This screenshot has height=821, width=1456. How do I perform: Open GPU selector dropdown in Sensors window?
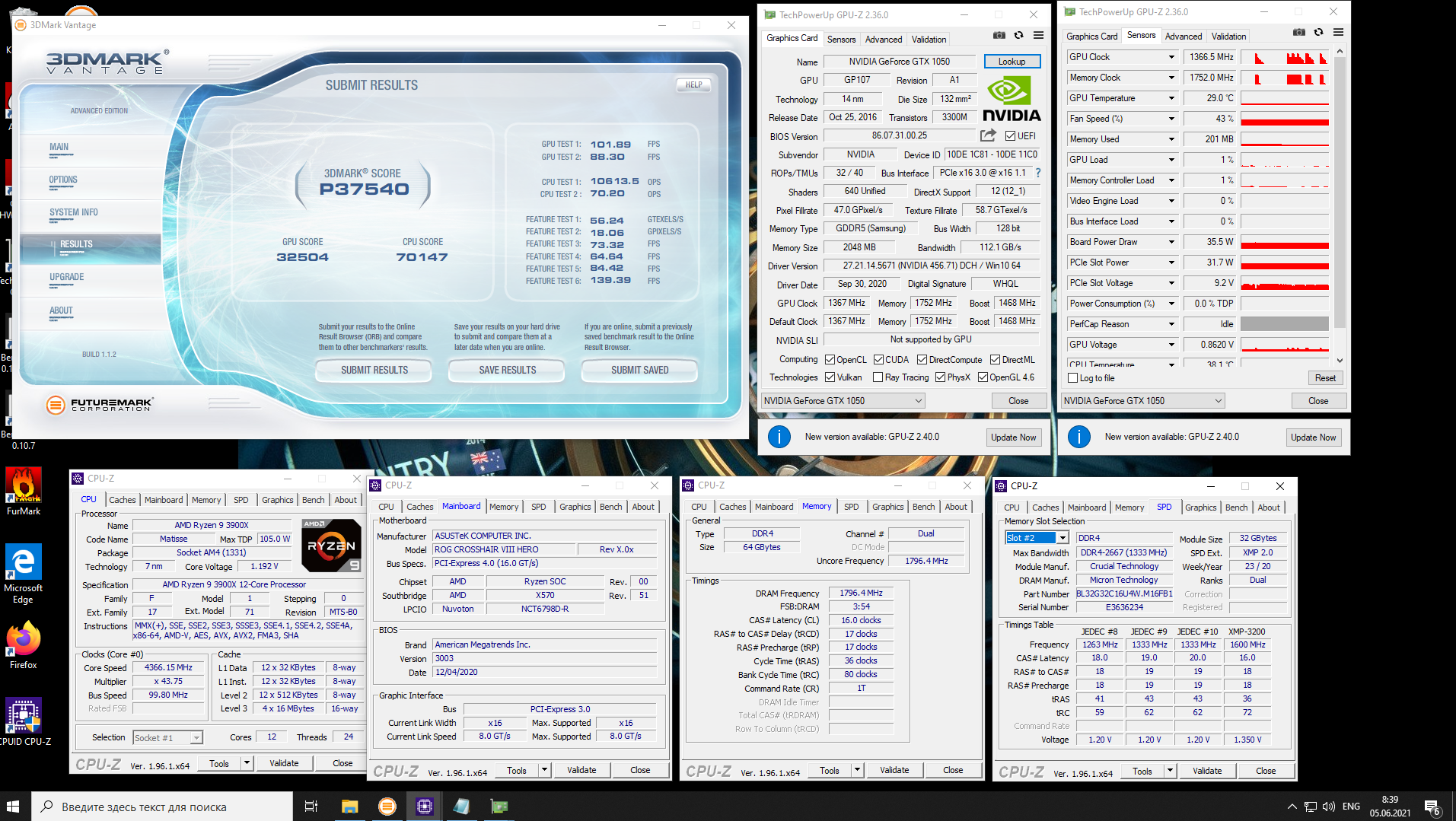point(1143,401)
